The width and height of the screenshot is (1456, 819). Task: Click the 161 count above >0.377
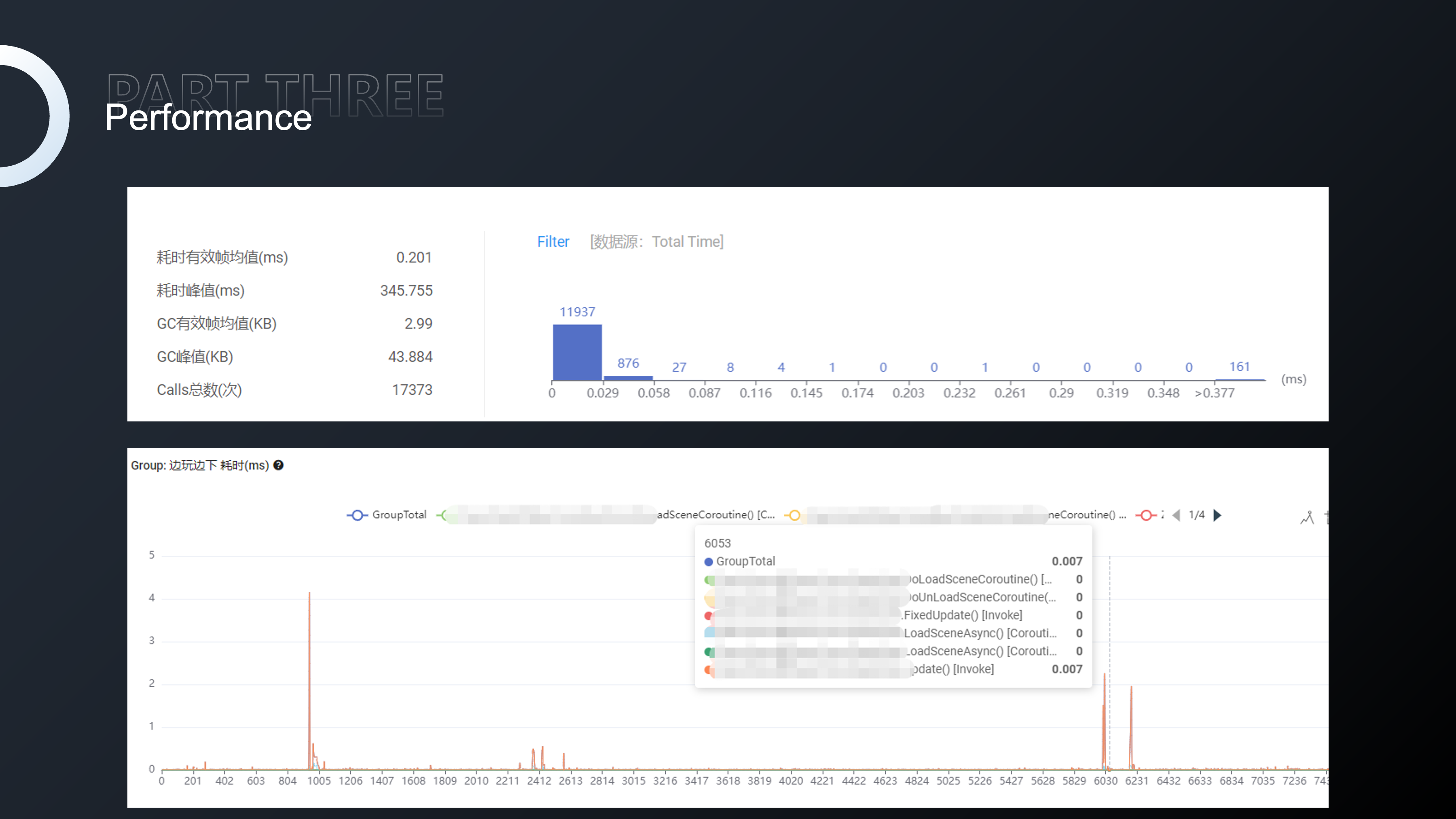(1239, 367)
